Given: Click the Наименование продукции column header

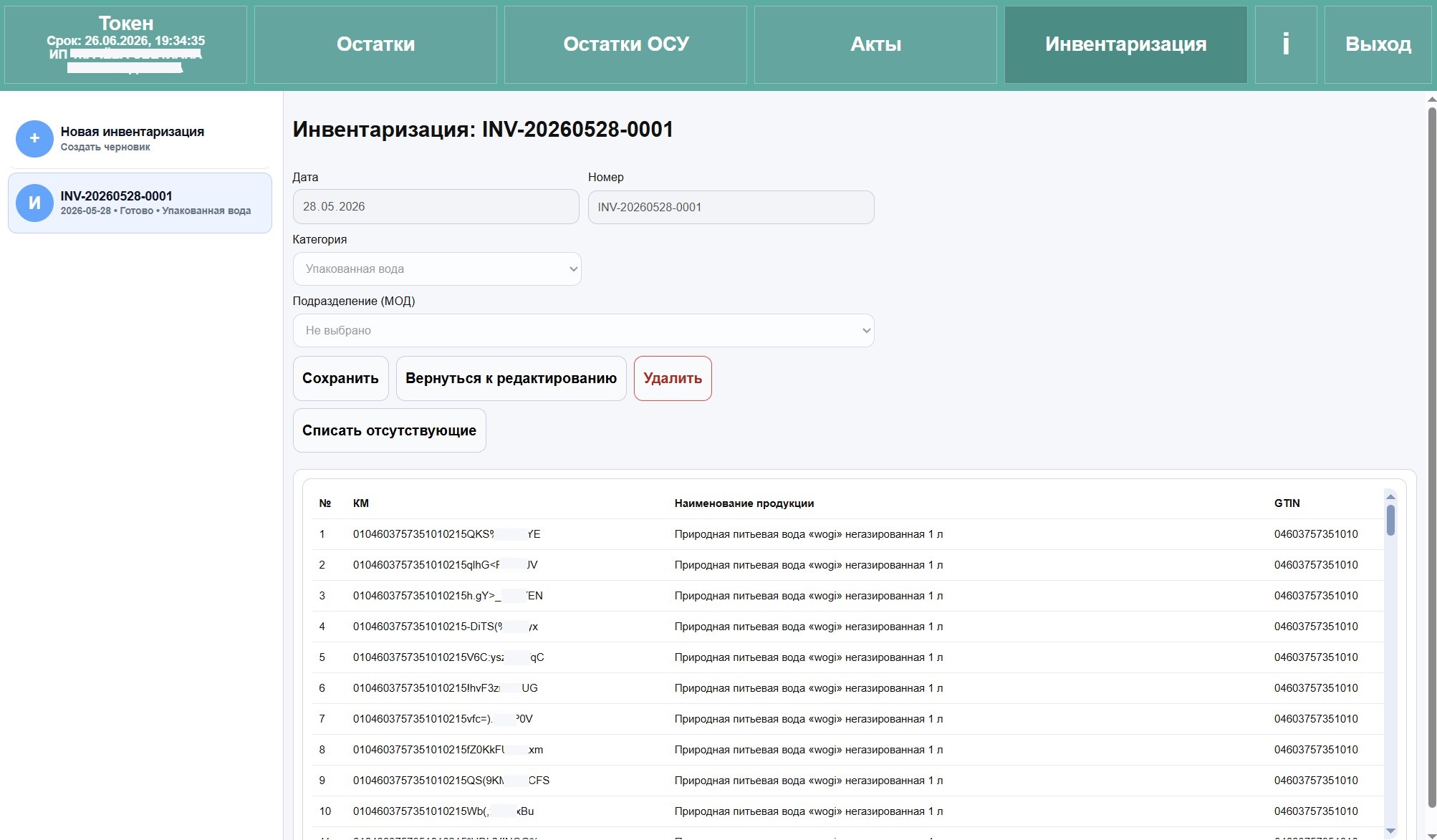Looking at the screenshot, I should 744,503.
